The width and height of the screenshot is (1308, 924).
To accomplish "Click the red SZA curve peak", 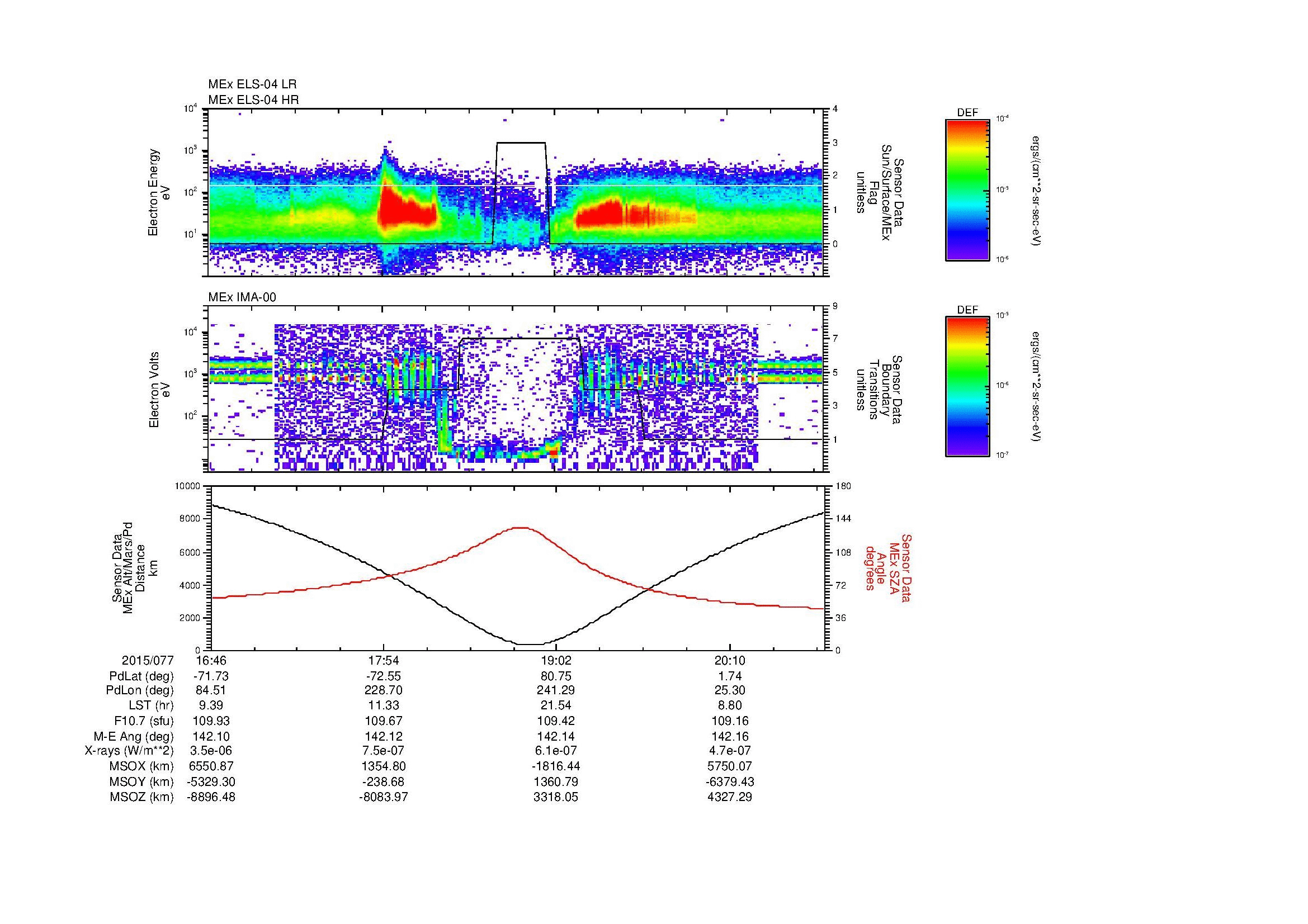I will point(522,528).
